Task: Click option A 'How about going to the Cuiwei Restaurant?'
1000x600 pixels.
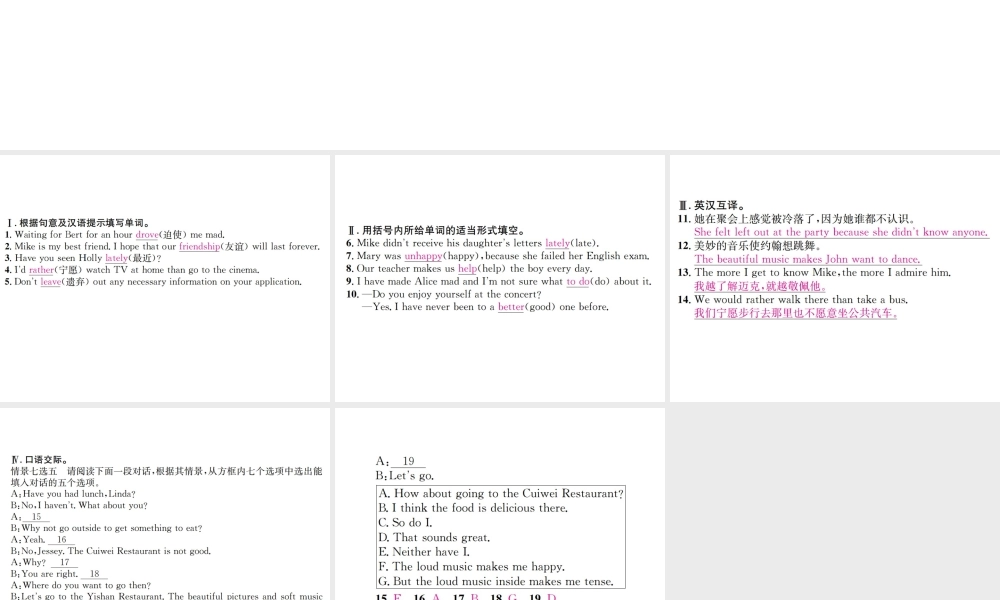Action: (x=501, y=494)
